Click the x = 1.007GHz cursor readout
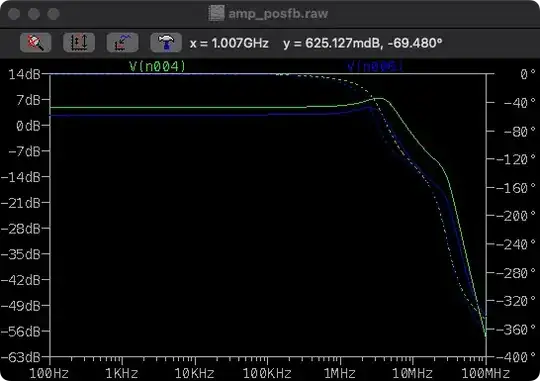540x381 pixels. 229,43
